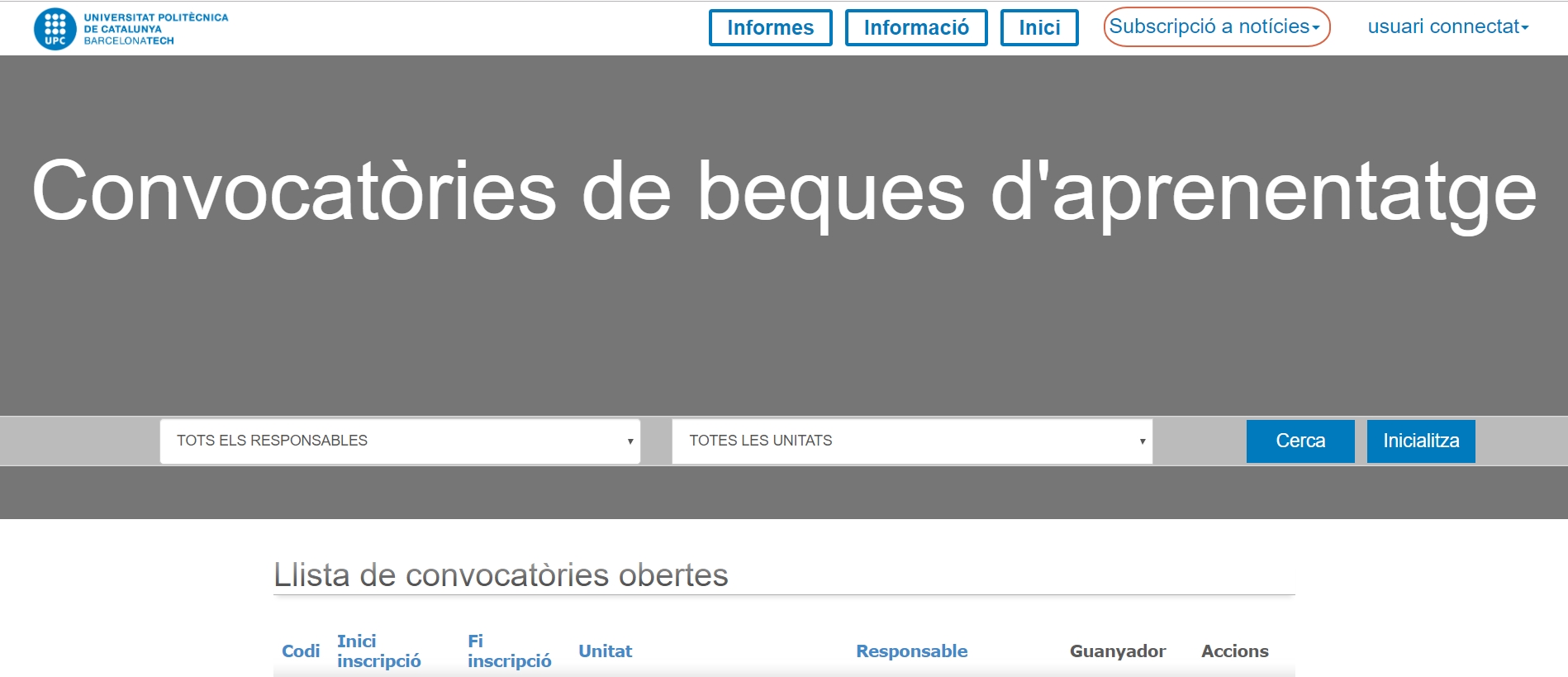The width and height of the screenshot is (1568, 677).
Task: Open the Informes page
Action: click(770, 28)
